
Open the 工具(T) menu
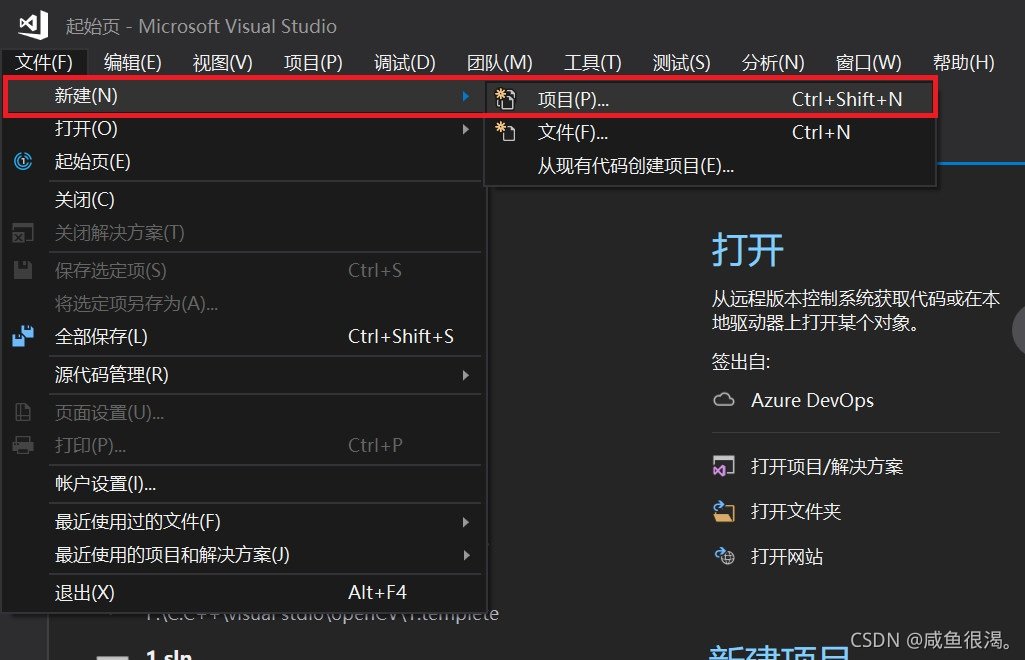[x=593, y=63]
